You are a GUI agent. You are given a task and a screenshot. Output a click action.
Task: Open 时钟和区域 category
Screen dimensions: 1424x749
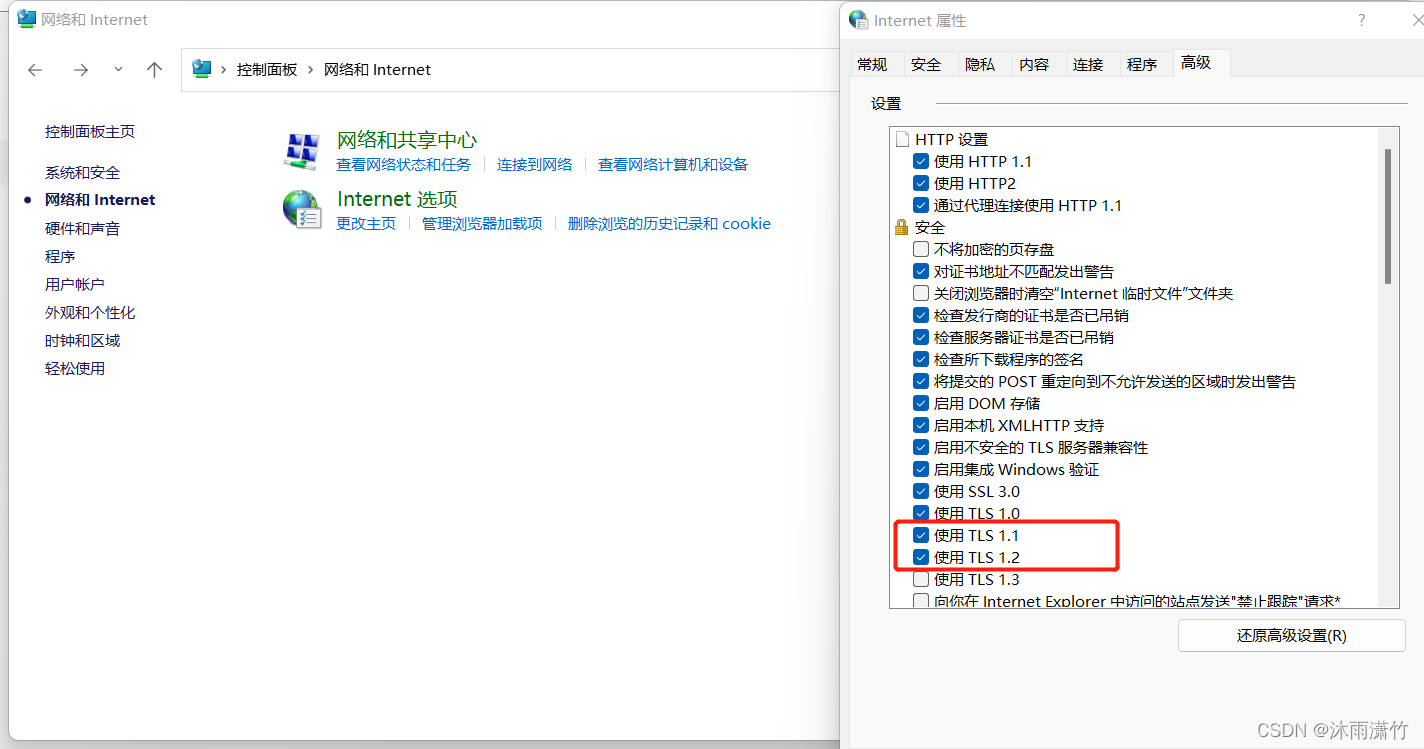tap(82, 340)
